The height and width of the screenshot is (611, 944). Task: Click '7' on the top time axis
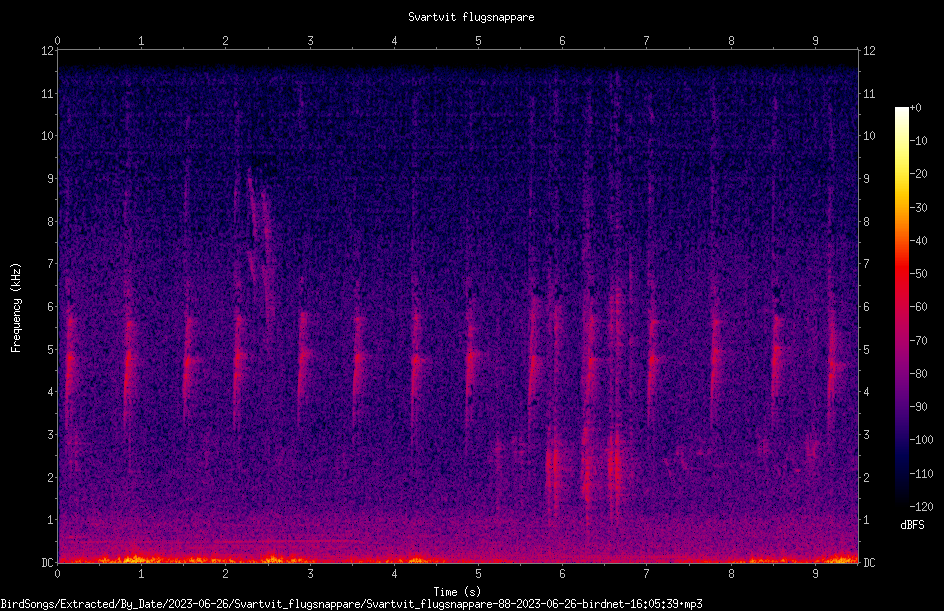point(647,41)
